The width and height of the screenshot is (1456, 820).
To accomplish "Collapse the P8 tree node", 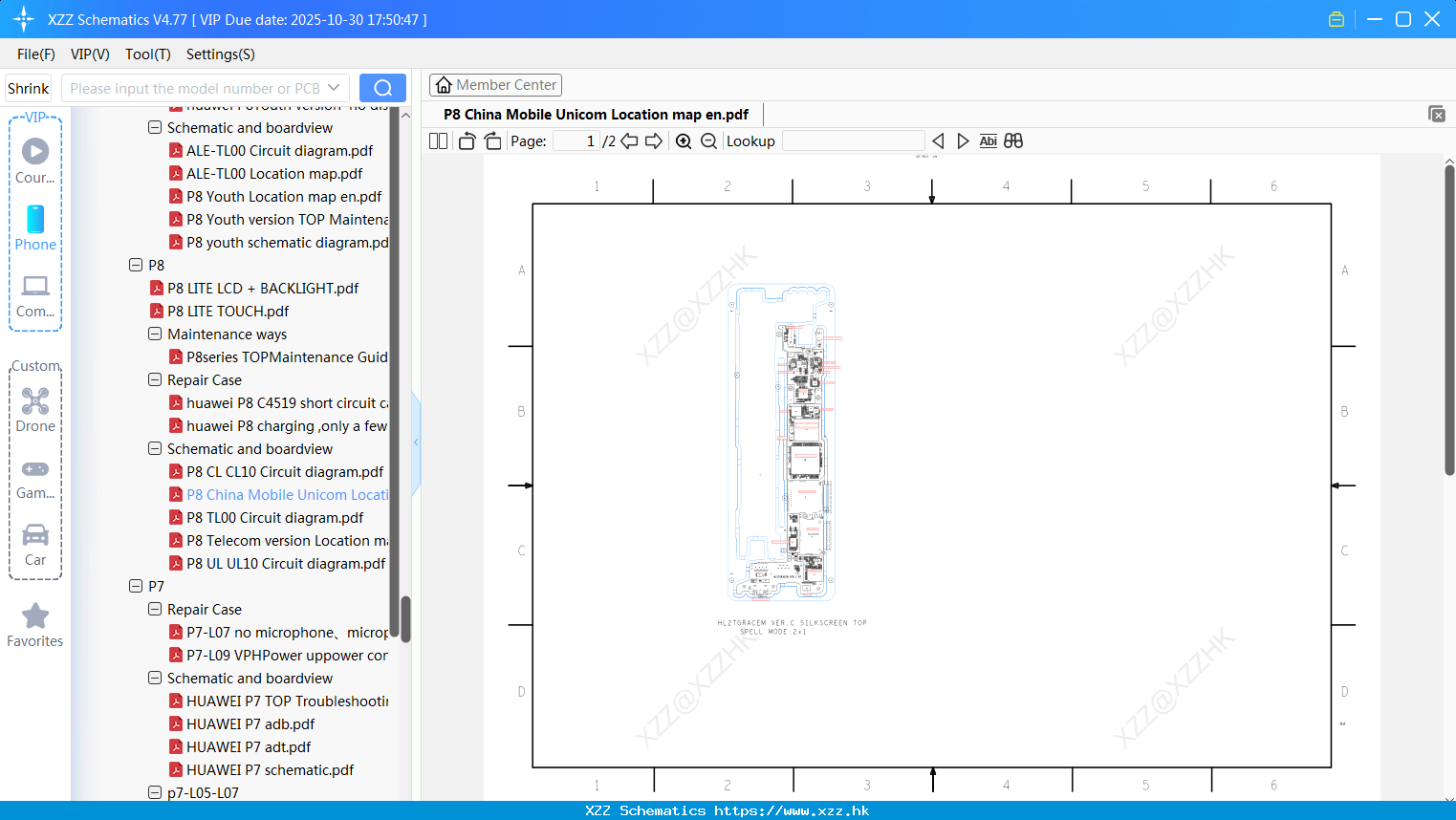I will 136,265.
